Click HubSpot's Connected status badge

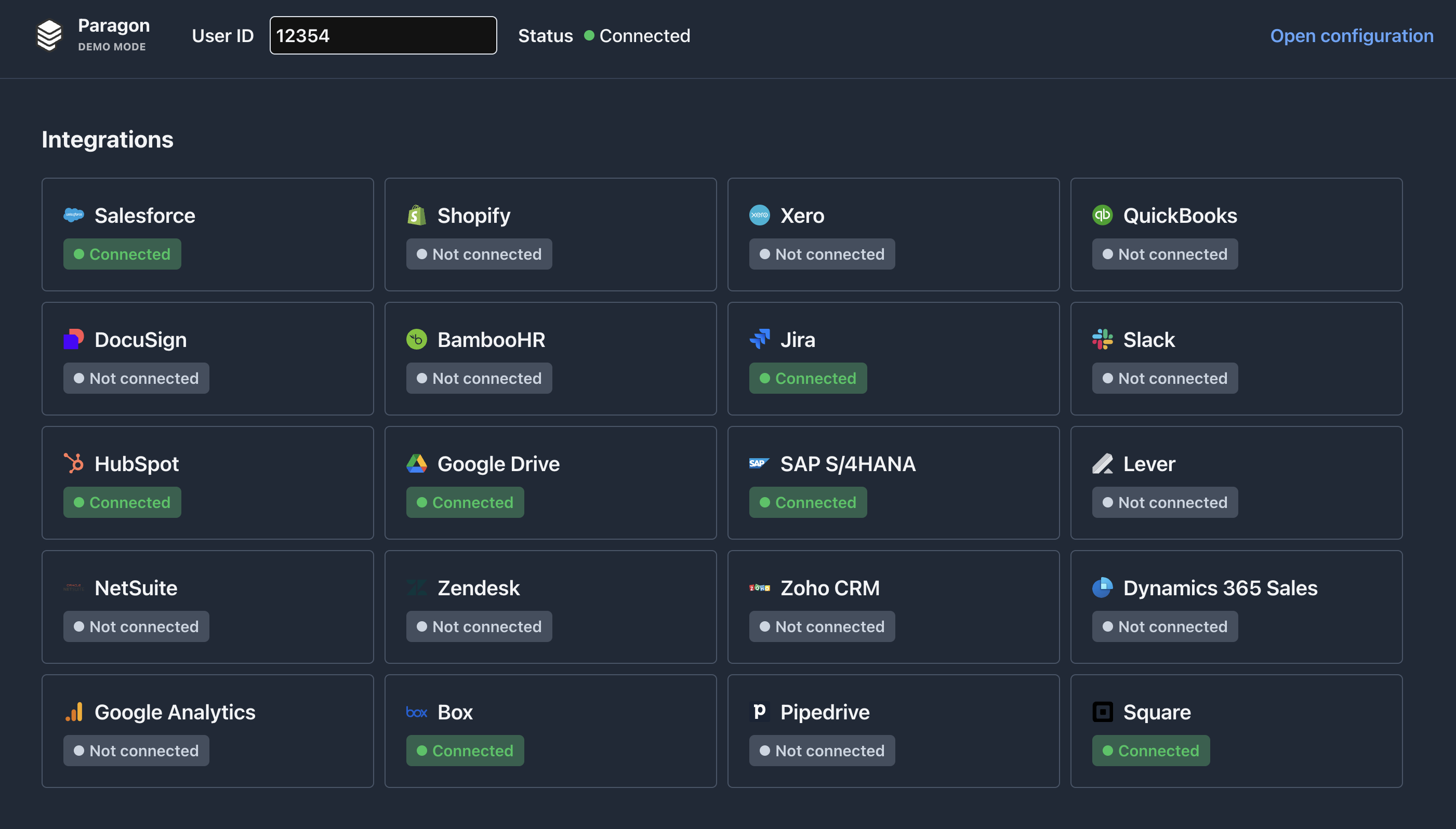tap(123, 502)
